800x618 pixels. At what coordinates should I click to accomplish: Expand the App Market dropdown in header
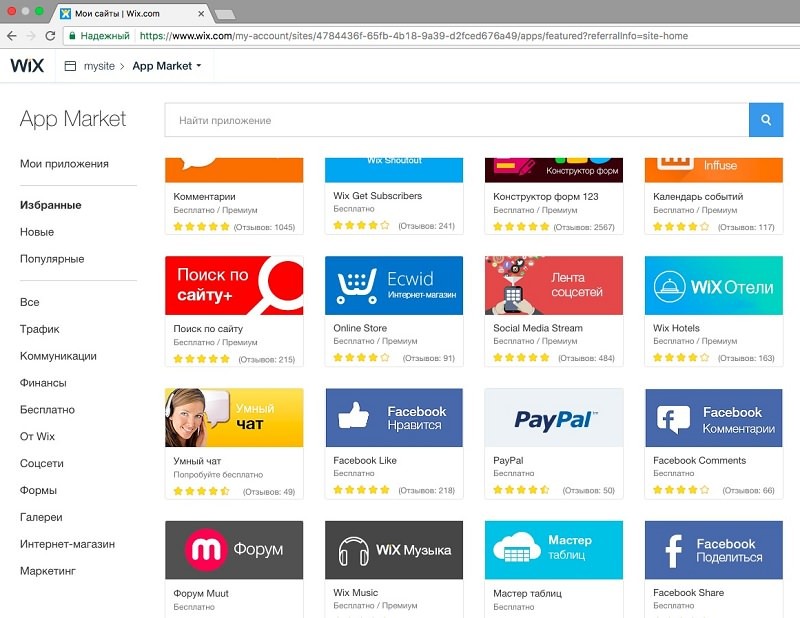click(167, 66)
